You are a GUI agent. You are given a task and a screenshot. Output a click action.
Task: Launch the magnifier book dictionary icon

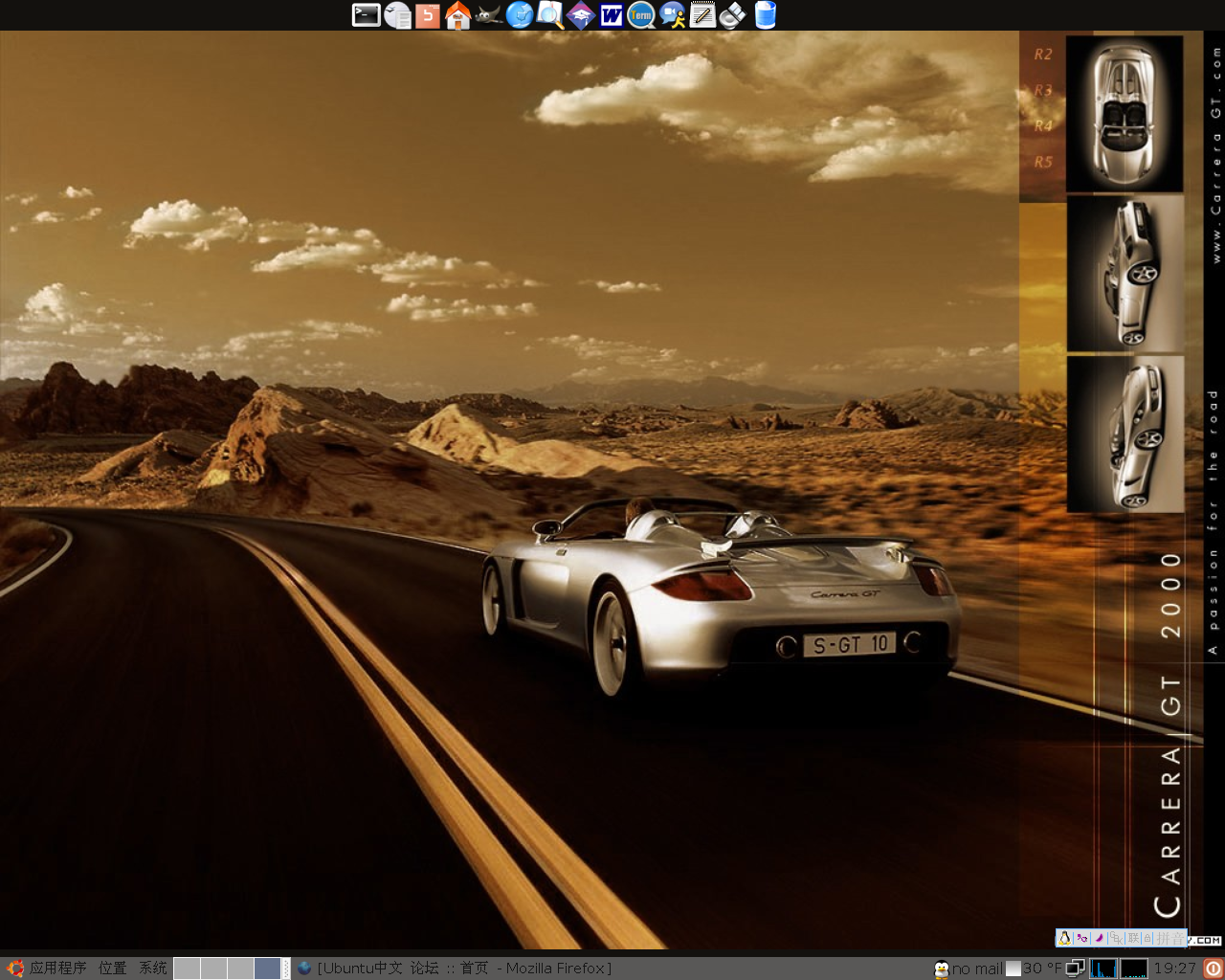coord(550,14)
